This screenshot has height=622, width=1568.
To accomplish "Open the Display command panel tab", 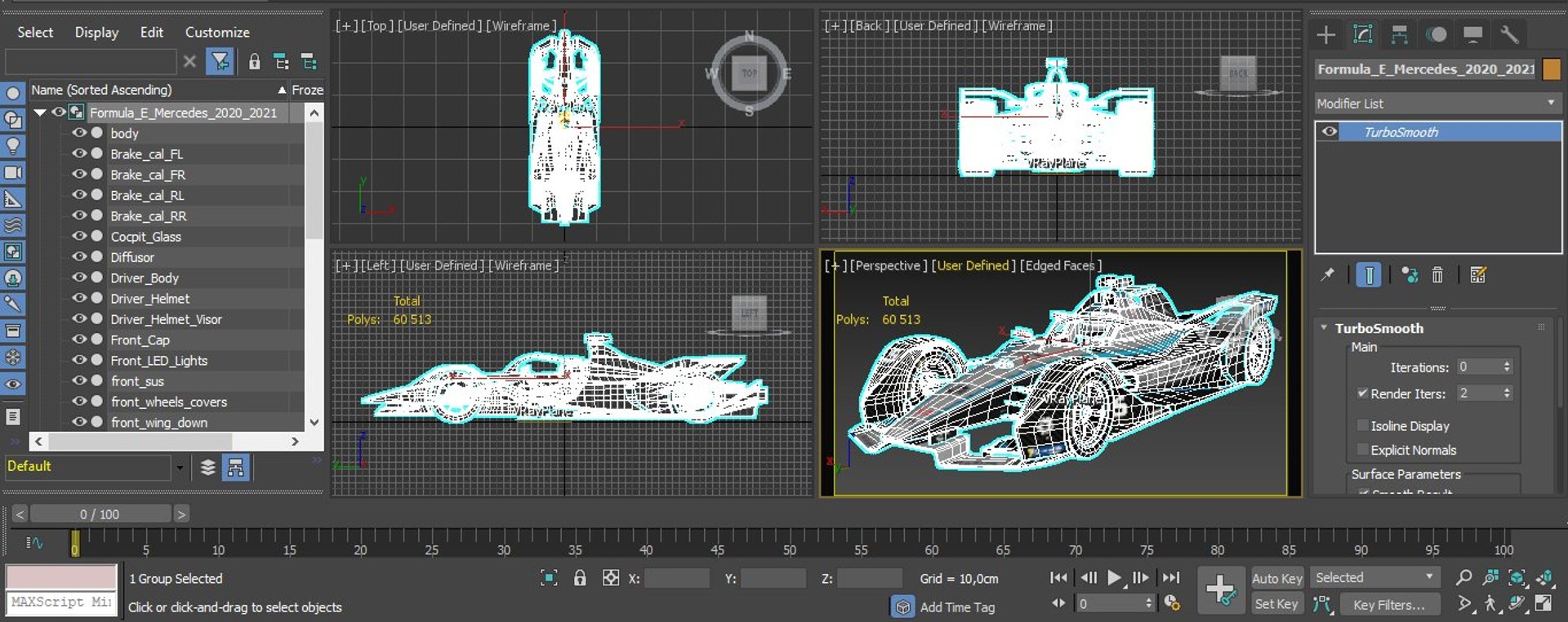I will tap(1472, 34).
